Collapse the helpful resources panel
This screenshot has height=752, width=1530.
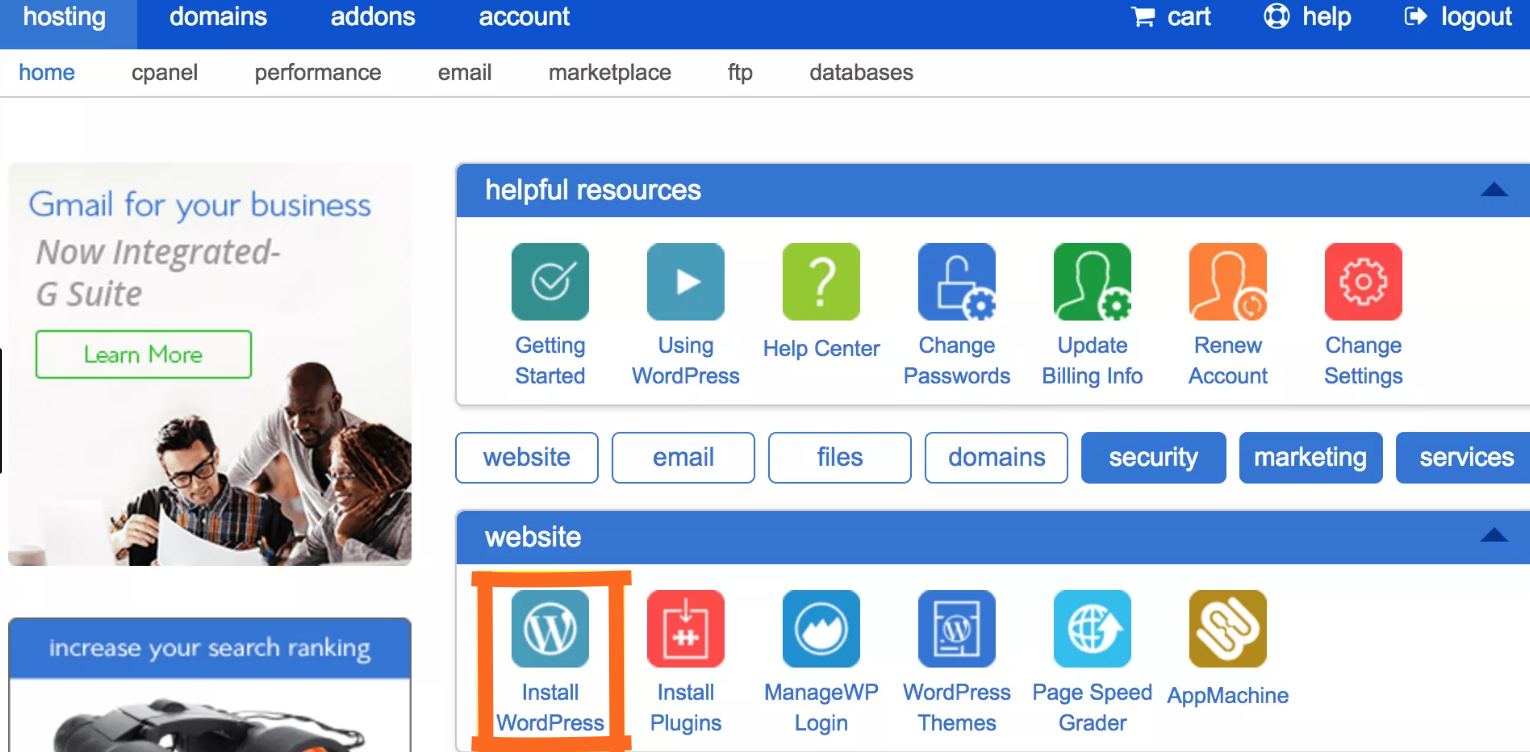[x=1494, y=190]
